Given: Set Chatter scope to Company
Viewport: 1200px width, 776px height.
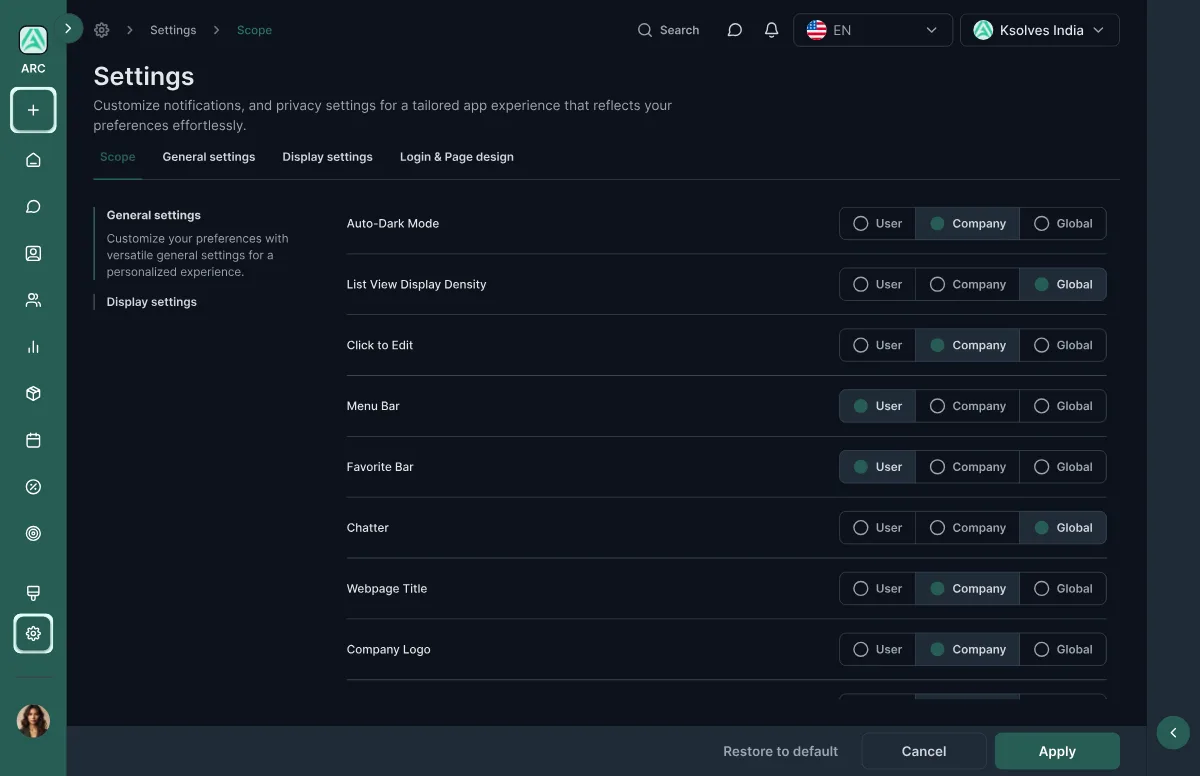Looking at the screenshot, I should click(967, 528).
